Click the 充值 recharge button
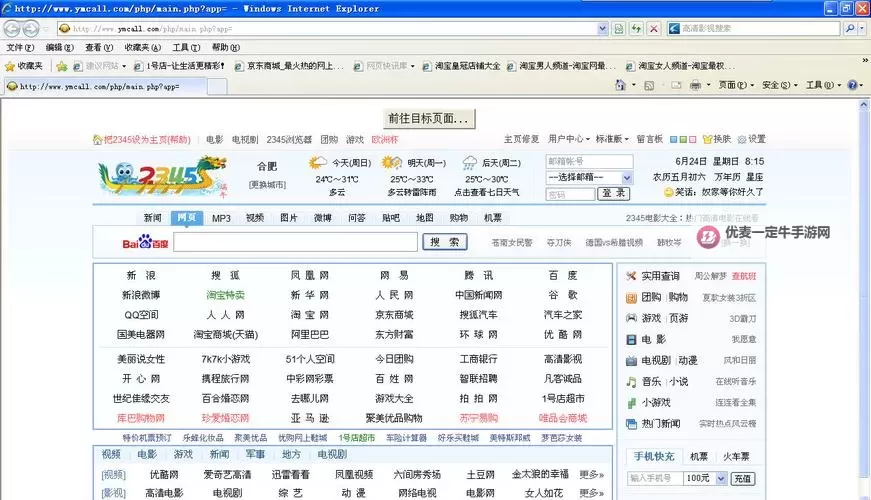Screen dimensions: 871x500 743,478
